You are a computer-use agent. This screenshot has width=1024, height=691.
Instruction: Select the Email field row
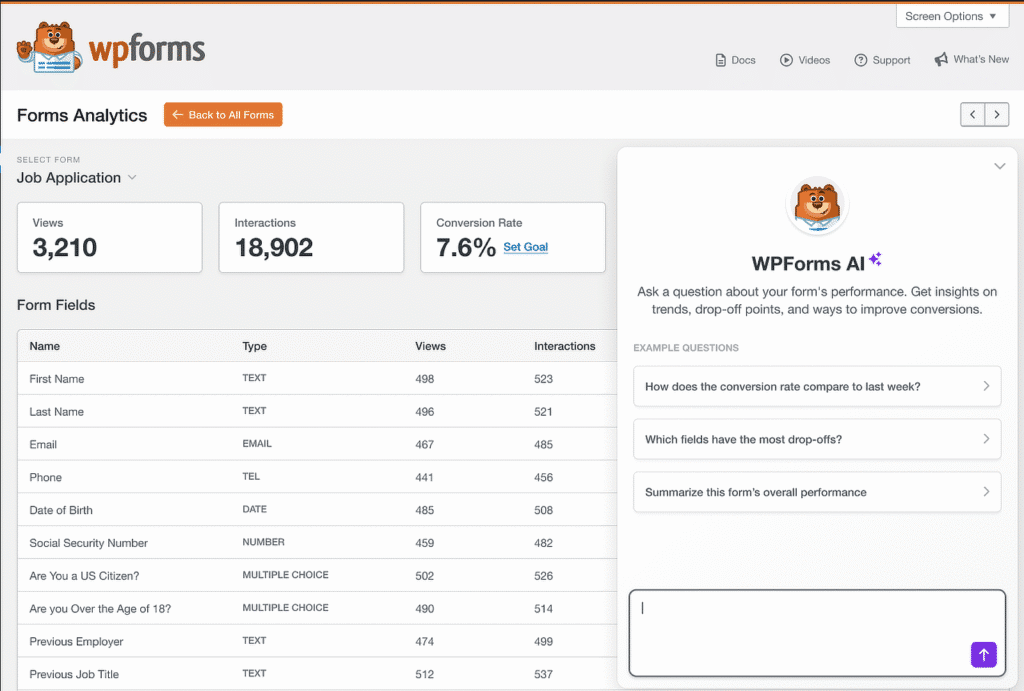click(317, 444)
